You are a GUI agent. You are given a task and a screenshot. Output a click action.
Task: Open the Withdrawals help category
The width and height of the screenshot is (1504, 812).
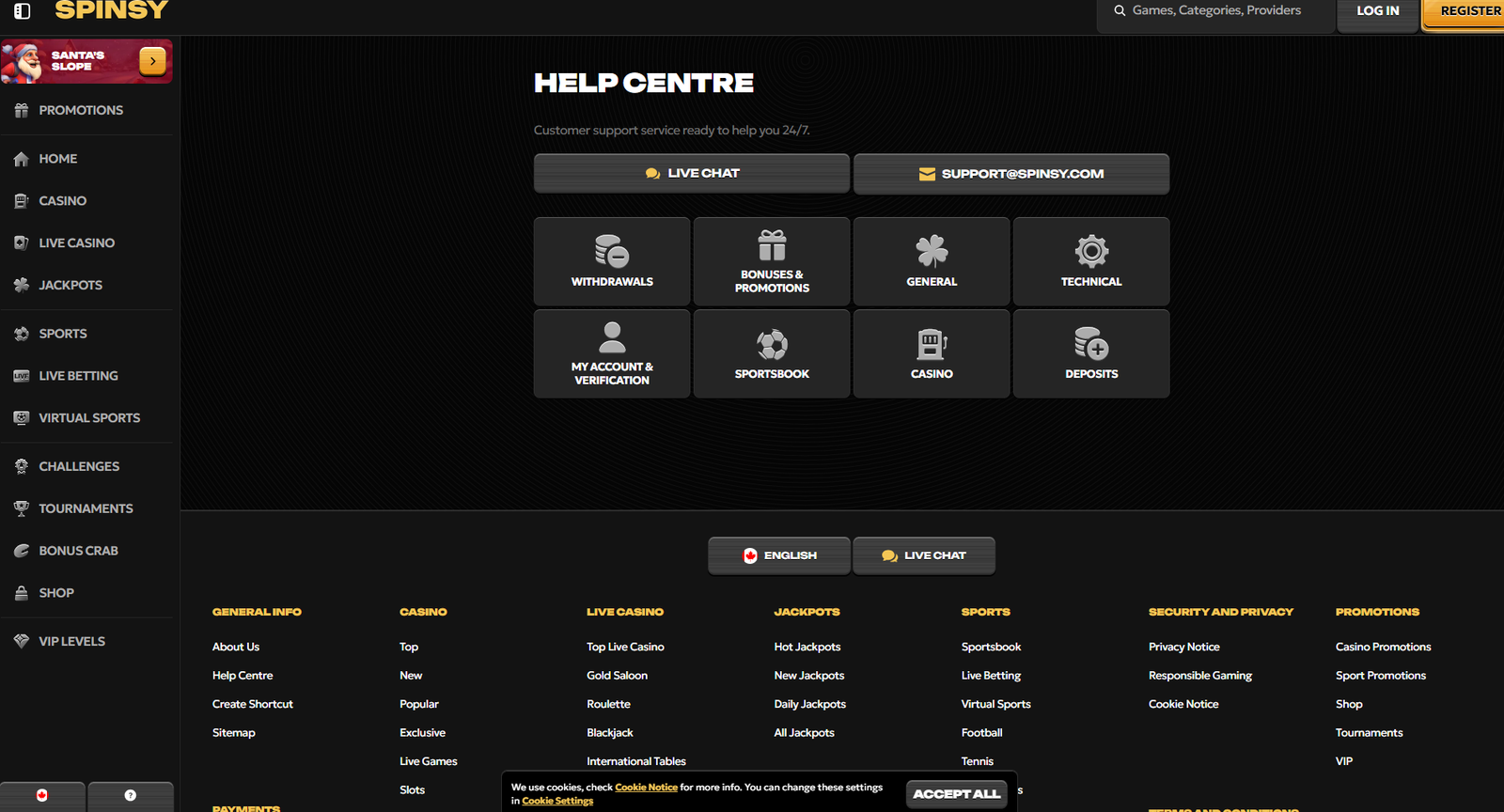point(612,261)
